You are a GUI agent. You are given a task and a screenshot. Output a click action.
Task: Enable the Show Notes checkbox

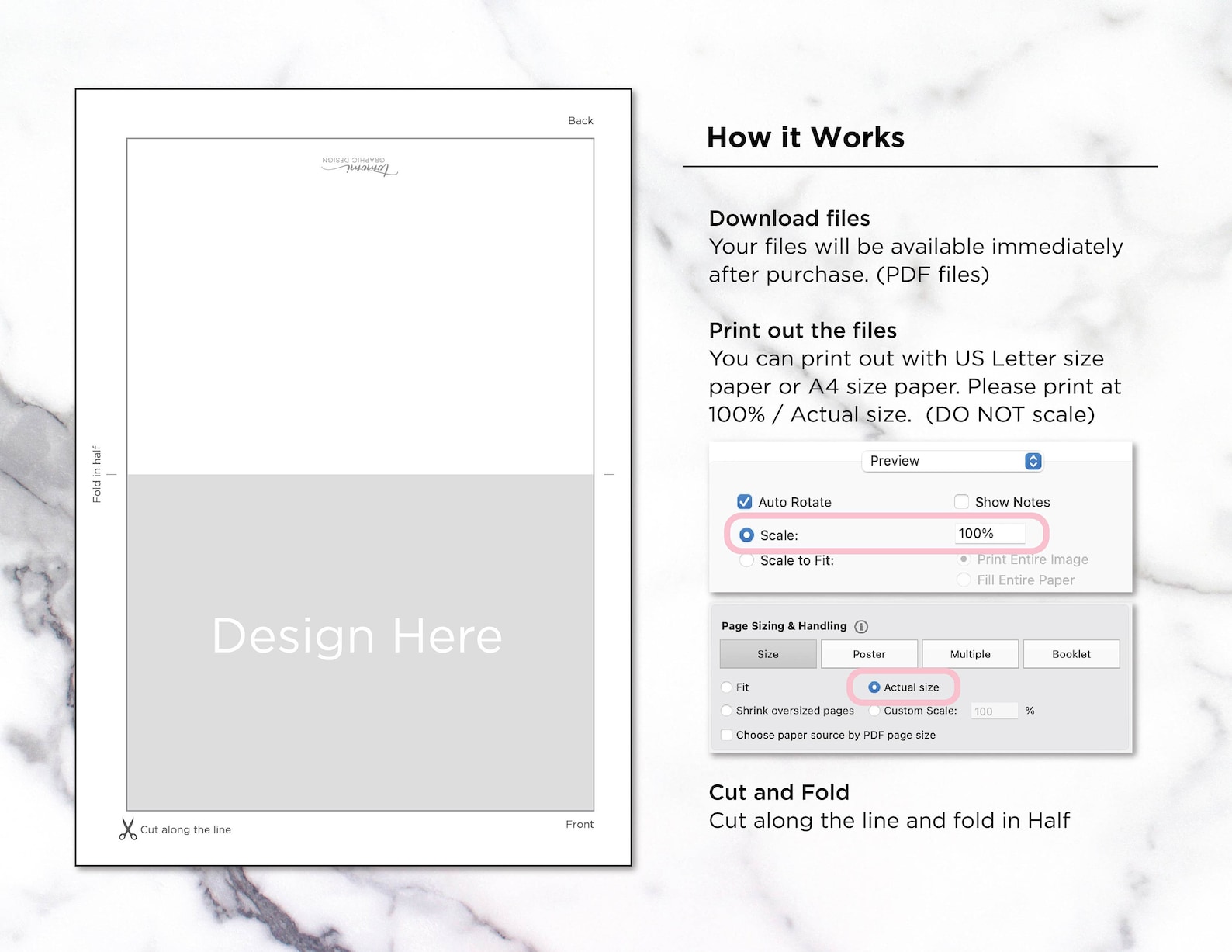tap(961, 502)
